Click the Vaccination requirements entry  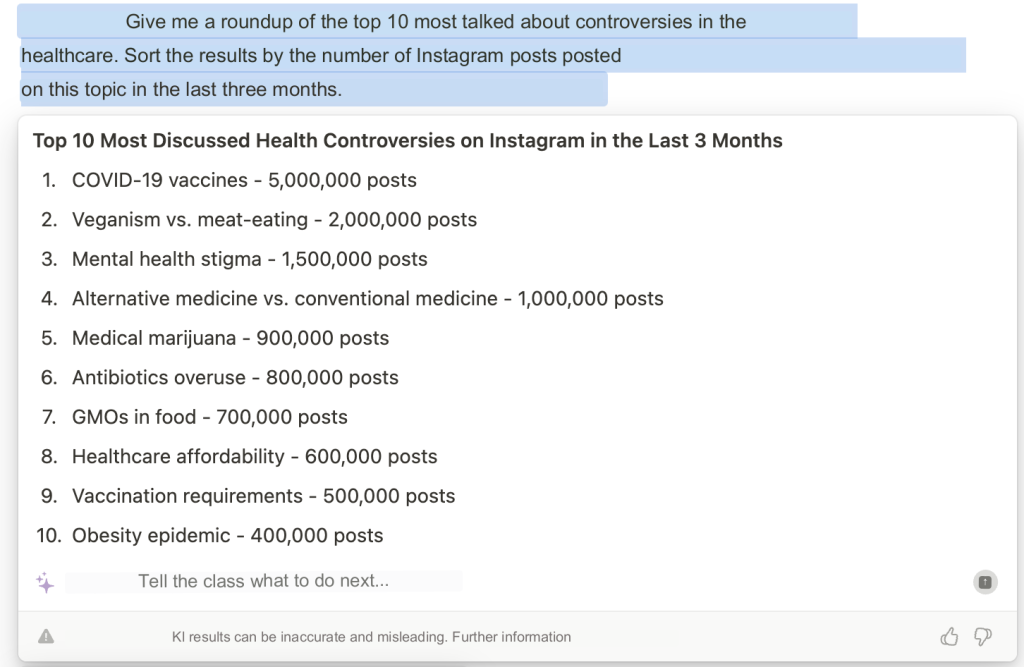click(x=263, y=496)
